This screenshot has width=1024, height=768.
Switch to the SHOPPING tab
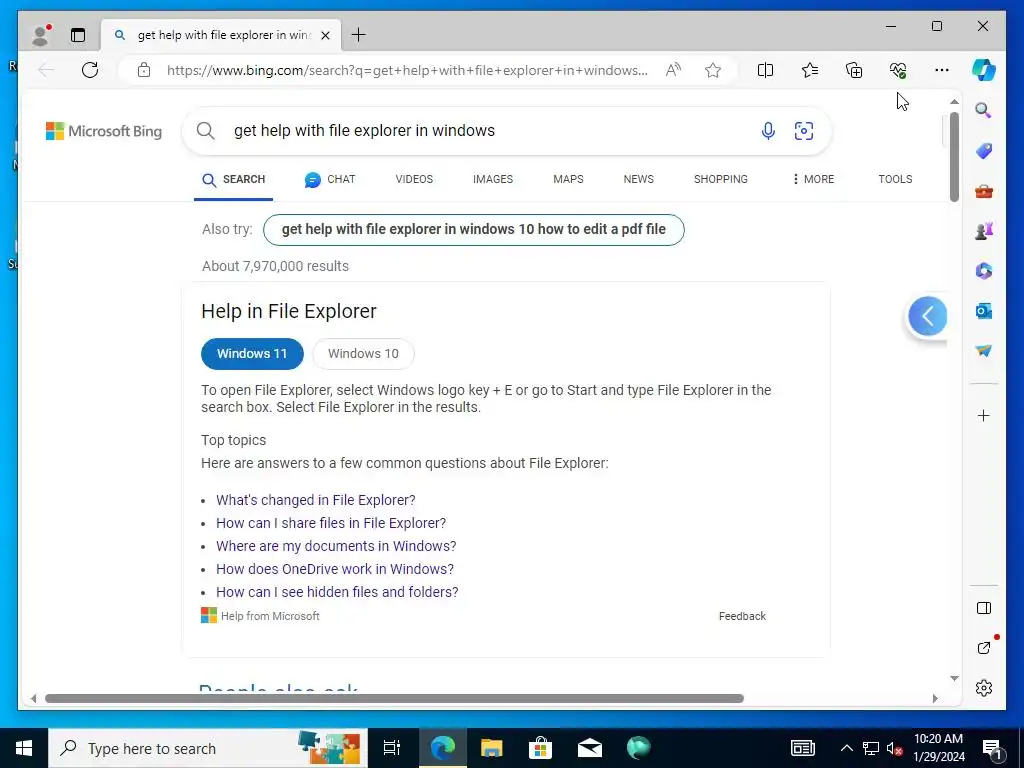(x=721, y=179)
